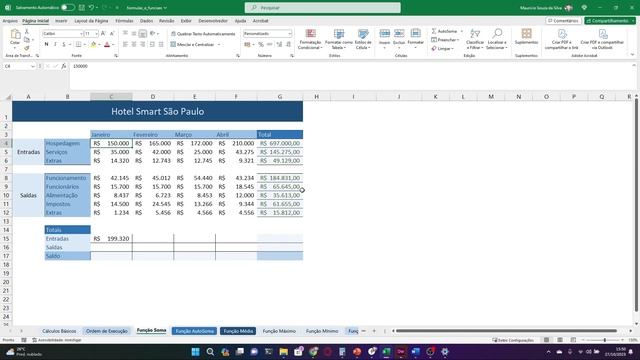
Task: Switch to normal view in status bar
Action: point(546,340)
